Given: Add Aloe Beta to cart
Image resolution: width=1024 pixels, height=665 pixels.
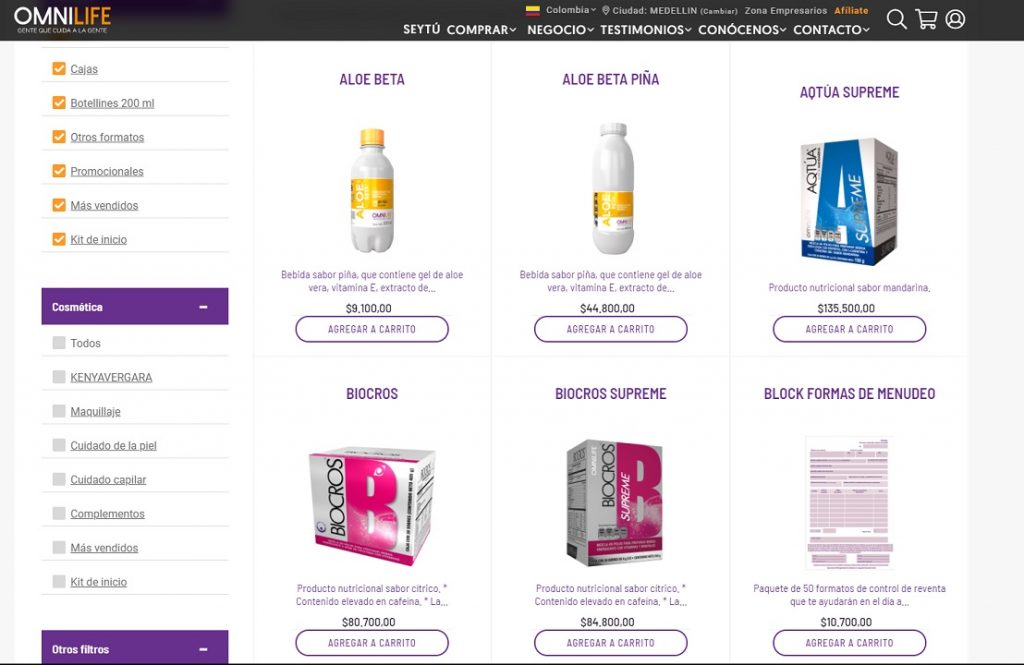Looking at the screenshot, I should point(372,329).
